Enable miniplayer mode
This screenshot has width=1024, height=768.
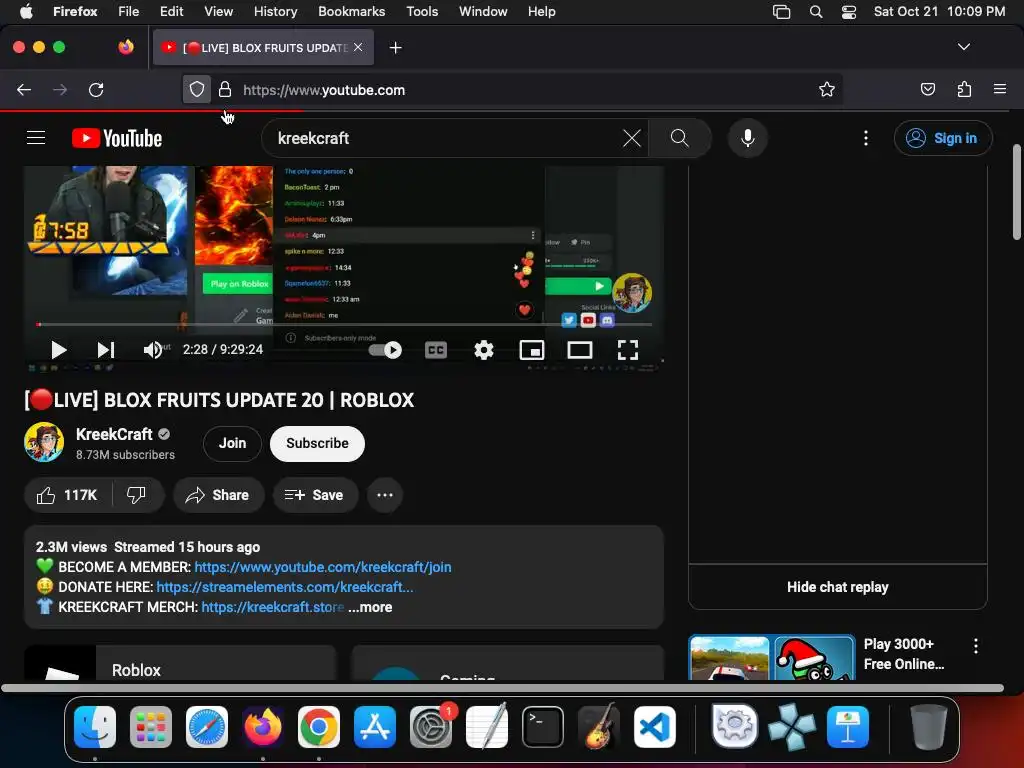[x=532, y=350]
